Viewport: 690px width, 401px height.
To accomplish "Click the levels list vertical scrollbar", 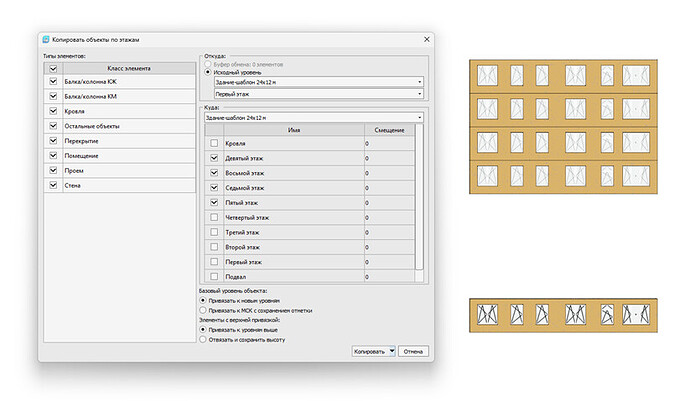I will tap(420, 200).
